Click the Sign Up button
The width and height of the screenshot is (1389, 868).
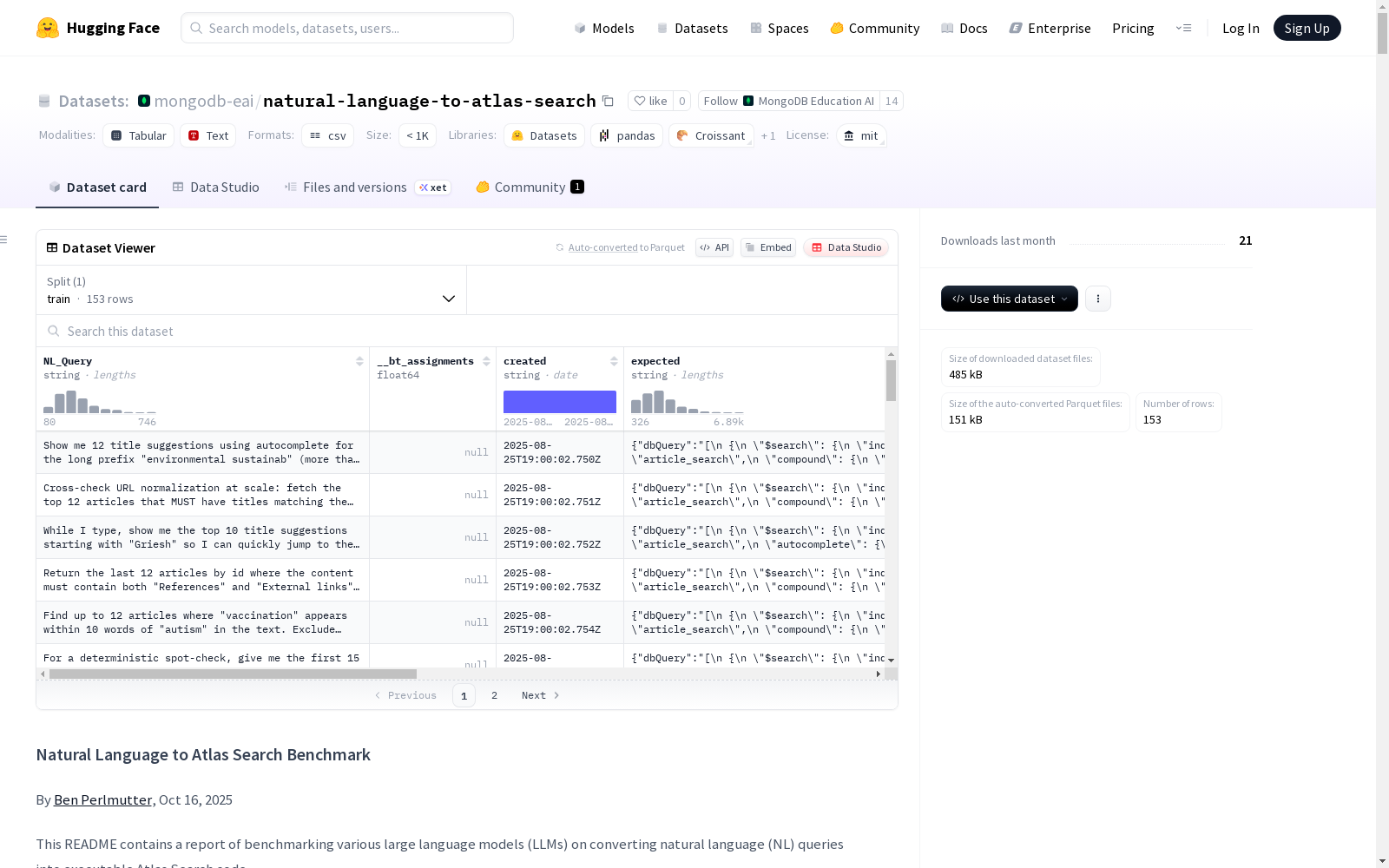click(x=1307, y=28)
